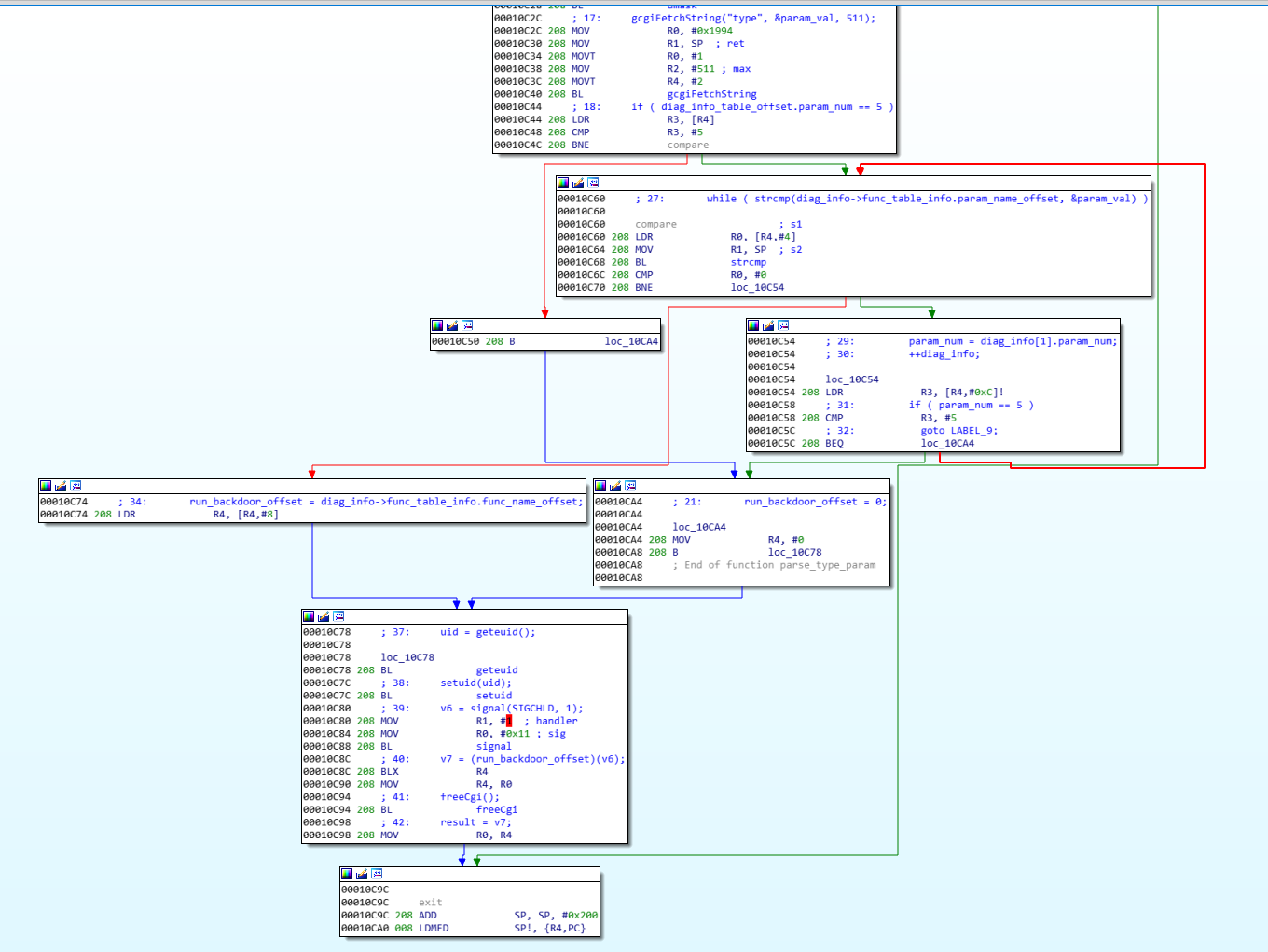Click loc_10CA4 label inside 00010CA4 node
Viewport: 1268px width, 952px height.
click(699, 527)
